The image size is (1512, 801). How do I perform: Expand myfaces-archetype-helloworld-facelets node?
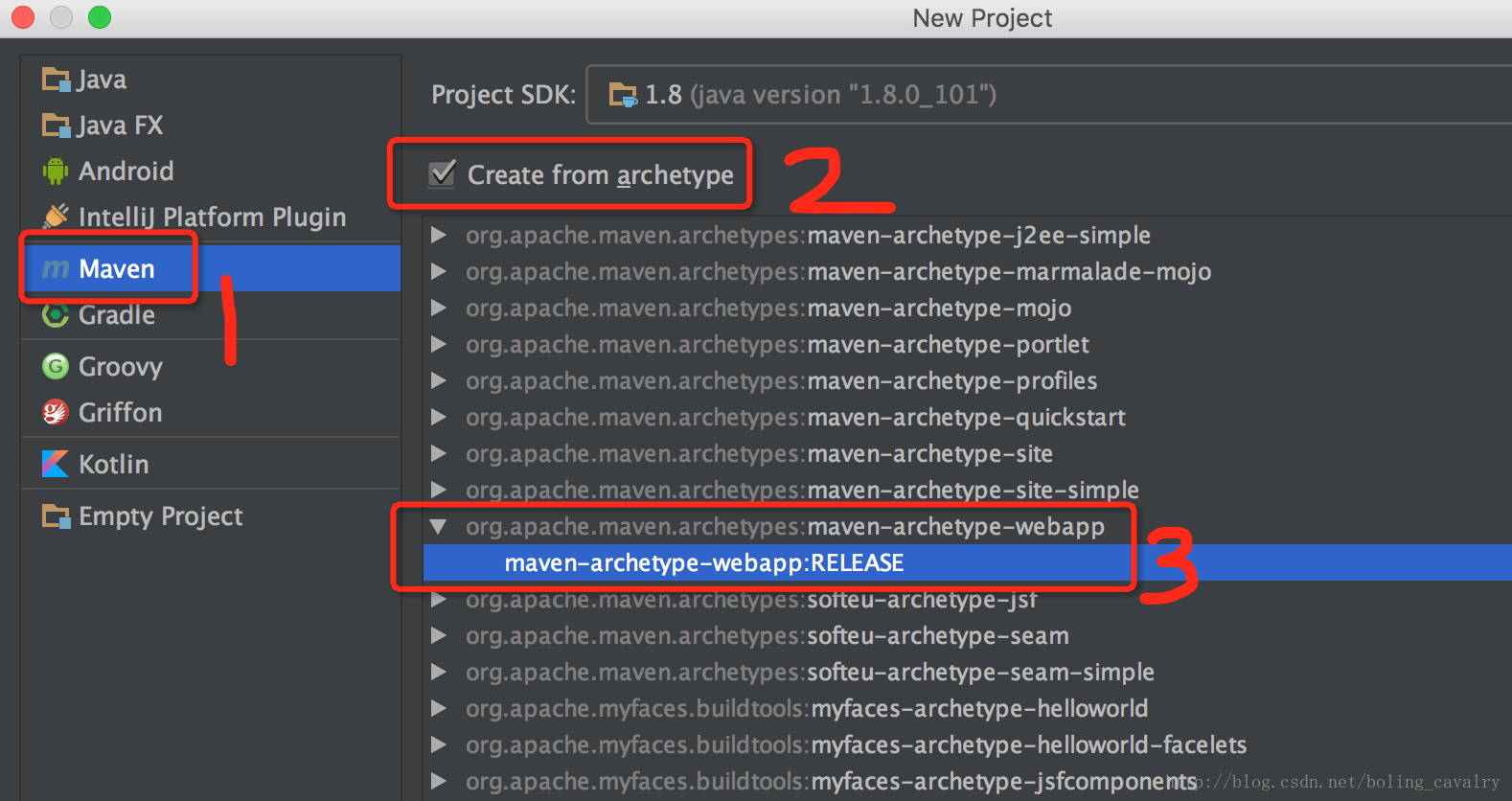439,744
